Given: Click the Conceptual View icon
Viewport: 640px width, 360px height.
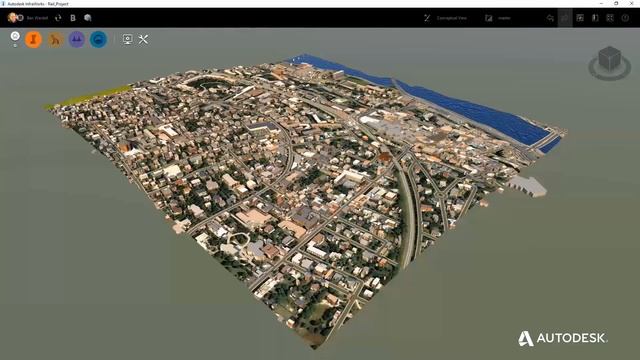Looking at the screenshot, I should pos(427,18).
